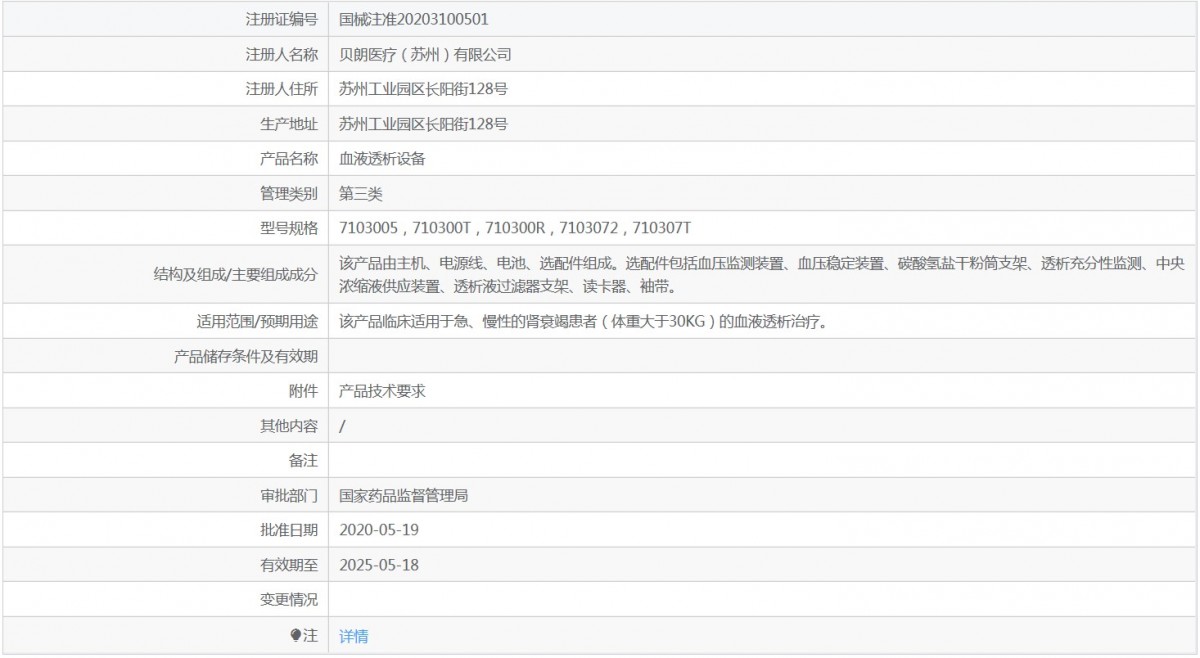The image size is (1200, 658).
Task: Click the 生产地址 label
Action: (289, 124)
